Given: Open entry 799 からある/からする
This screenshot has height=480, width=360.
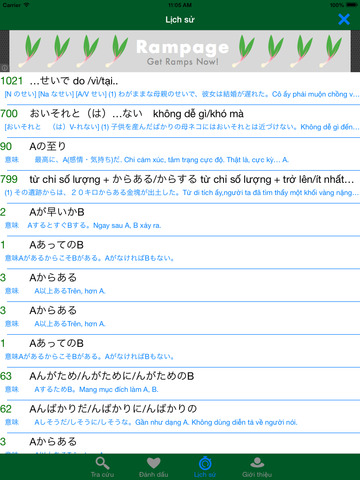Looking at the screenshot, I should [x=180, y=186].
